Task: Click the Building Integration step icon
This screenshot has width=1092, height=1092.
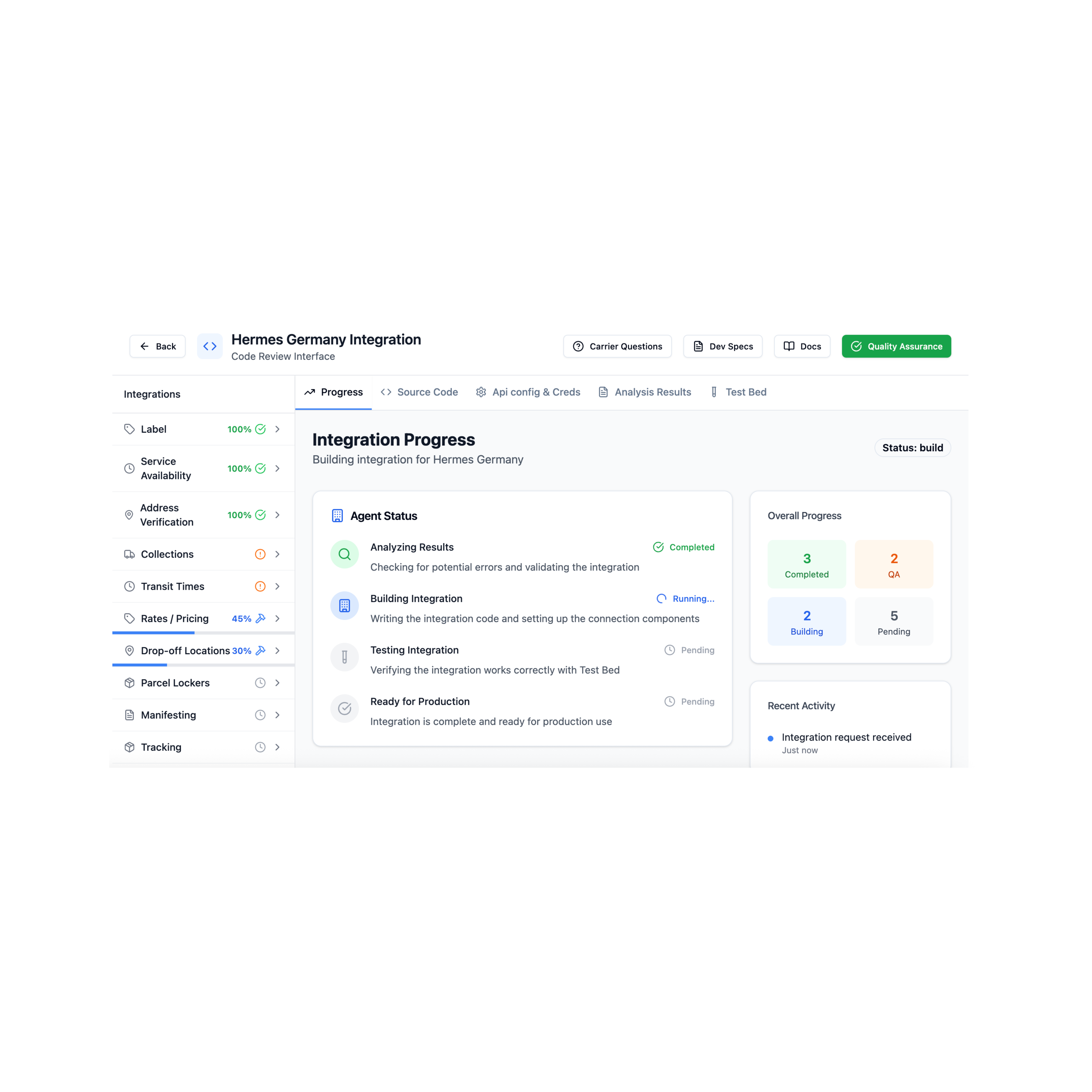Action: pos(344,605)
